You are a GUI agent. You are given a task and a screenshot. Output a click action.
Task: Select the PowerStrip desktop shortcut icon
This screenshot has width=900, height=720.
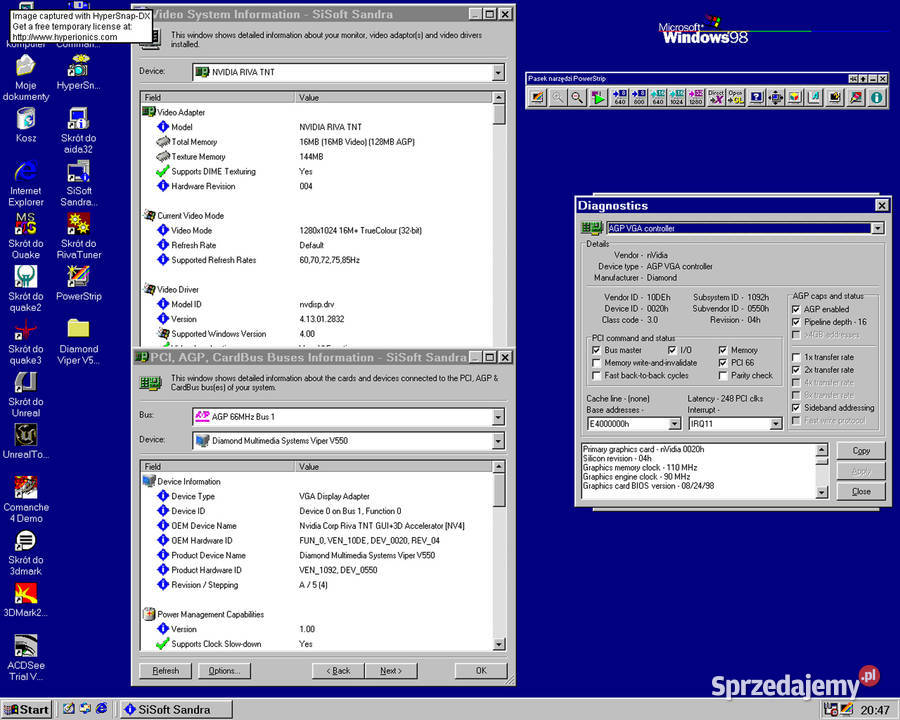point(79,283)
